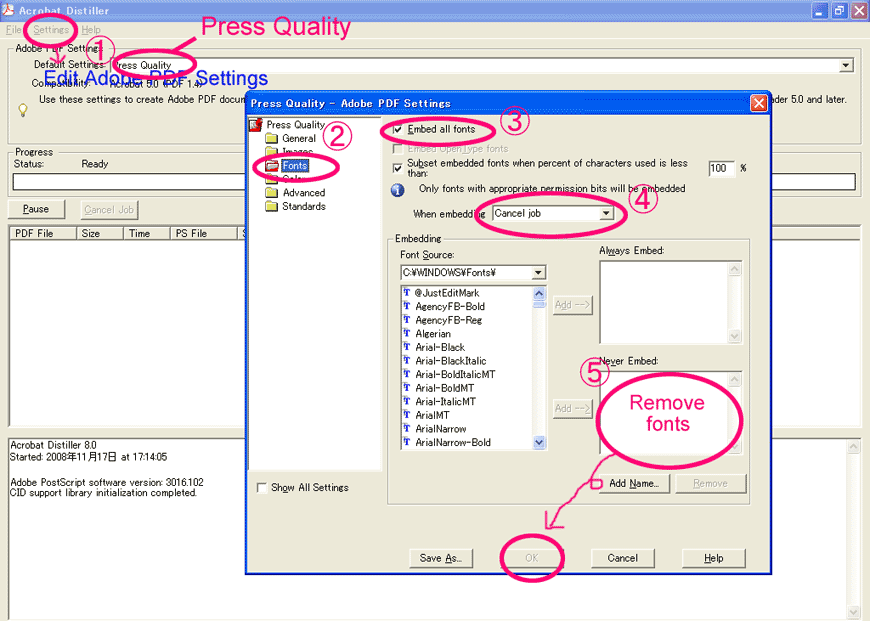
Task: Select the Fonts folder in the tree
Action: [x=294, y=165]
